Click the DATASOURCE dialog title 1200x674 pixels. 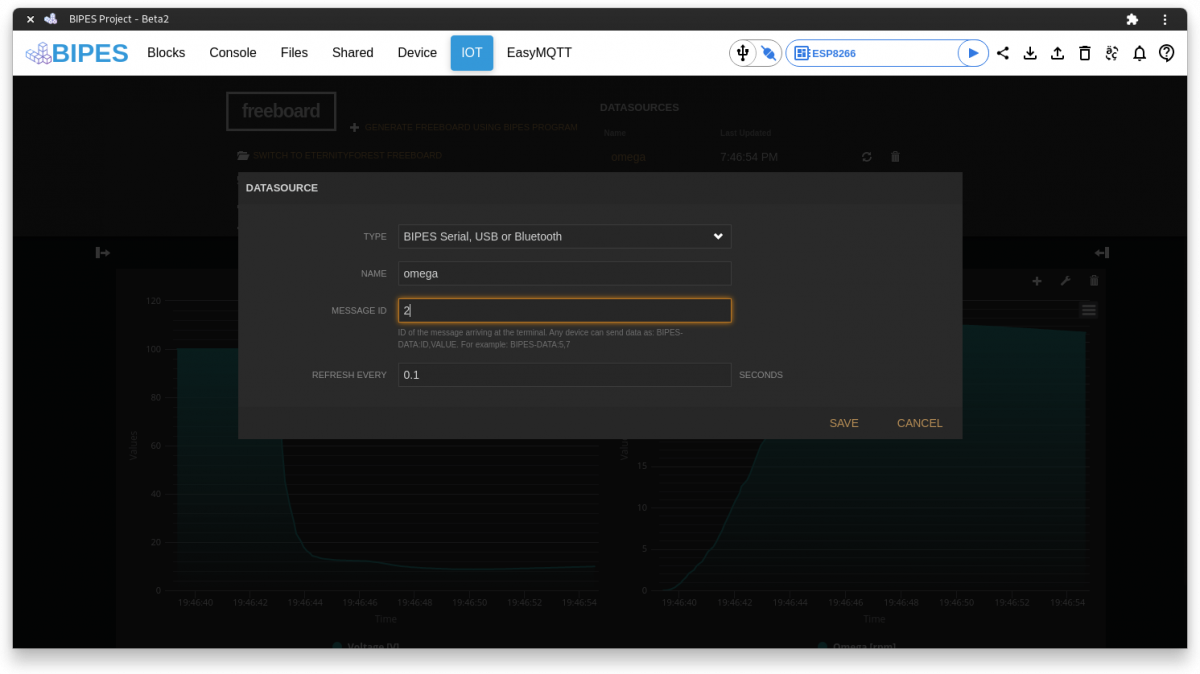click(x=282, y=188)
